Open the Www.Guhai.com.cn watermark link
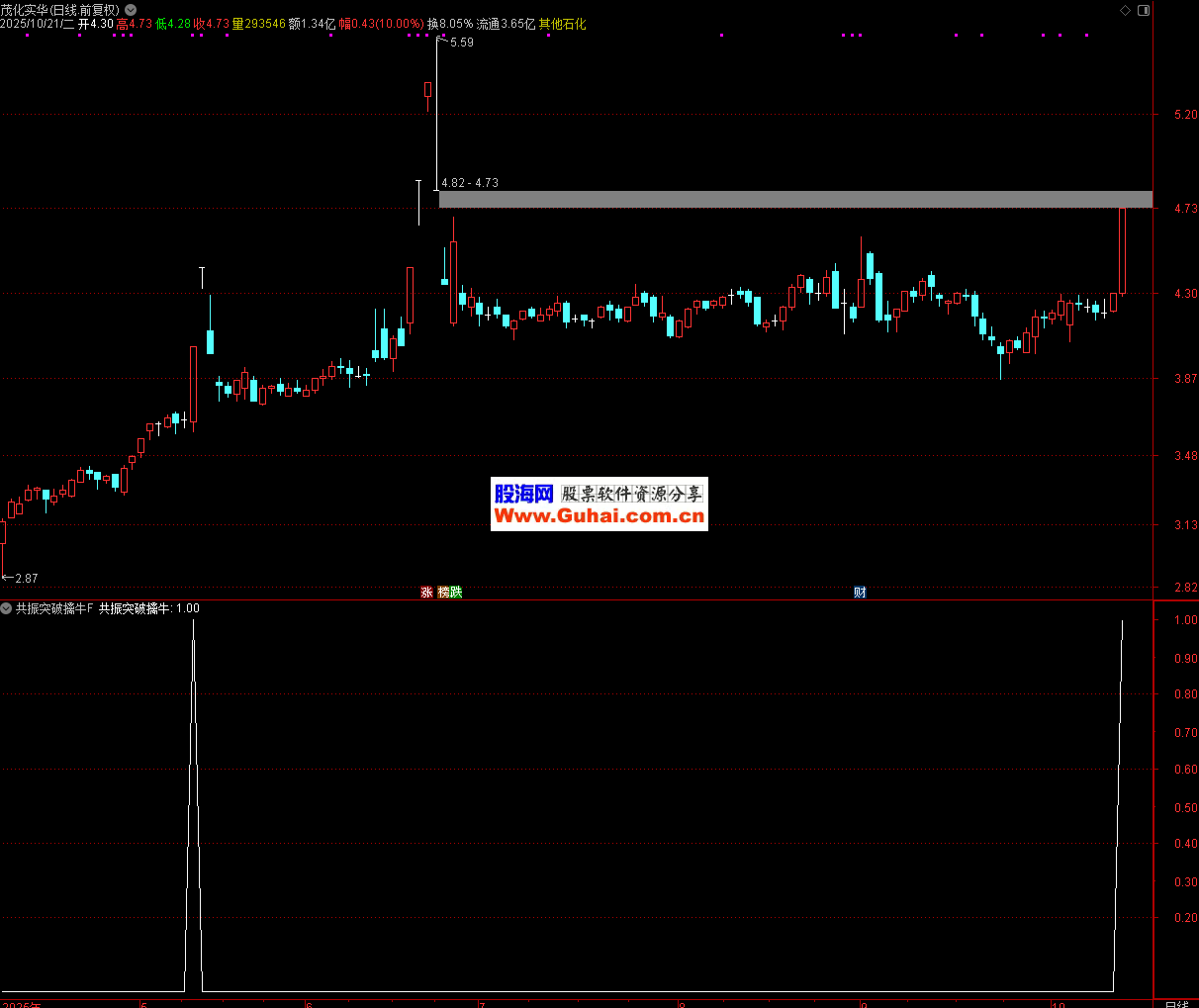This screenshot has width=1199, height=1008. tap(599, 515)
